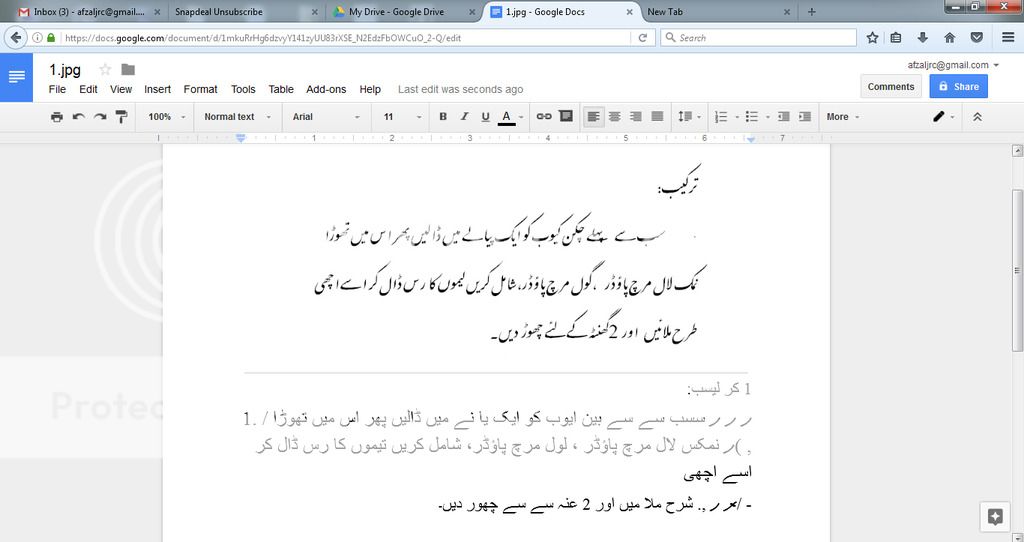Open the text color picker
This screenshot has height=542, width=1024.
[x=507, y=117]
